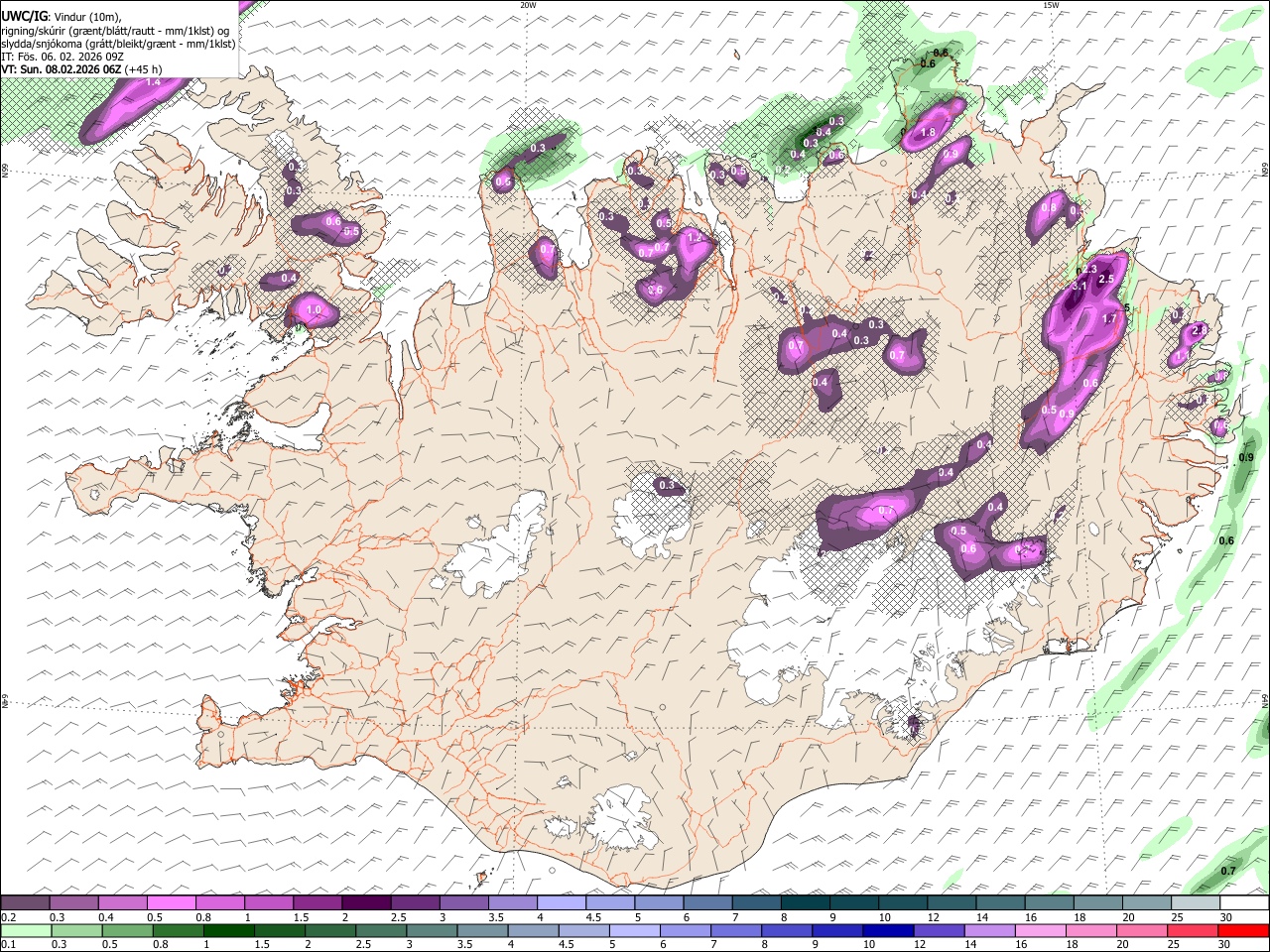Click the '20W' longitude label
The image size is (1270, 952).
pos(528,5)
